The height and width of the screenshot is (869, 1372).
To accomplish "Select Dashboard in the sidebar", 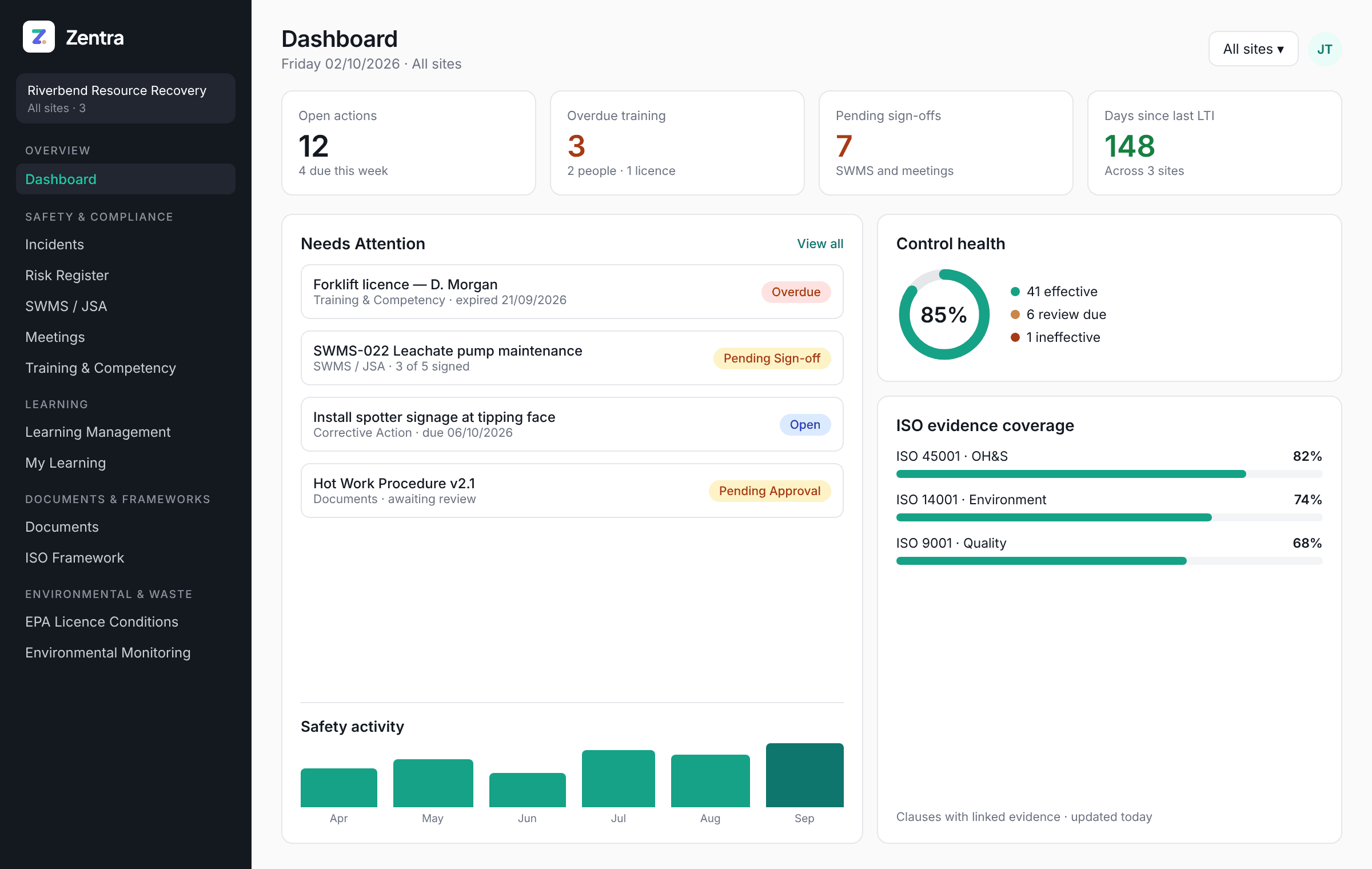I will pyautogui.click(x=126, y=179).
